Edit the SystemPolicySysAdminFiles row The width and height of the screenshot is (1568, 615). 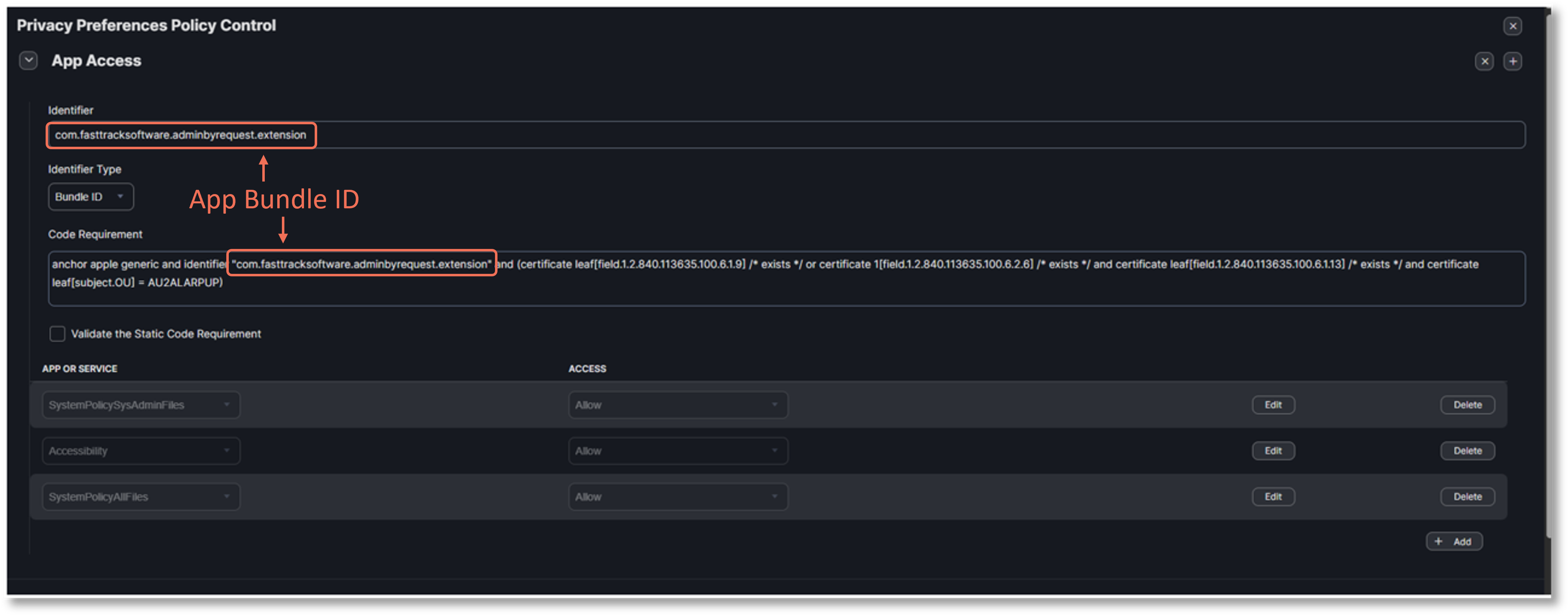(1273, 405)
